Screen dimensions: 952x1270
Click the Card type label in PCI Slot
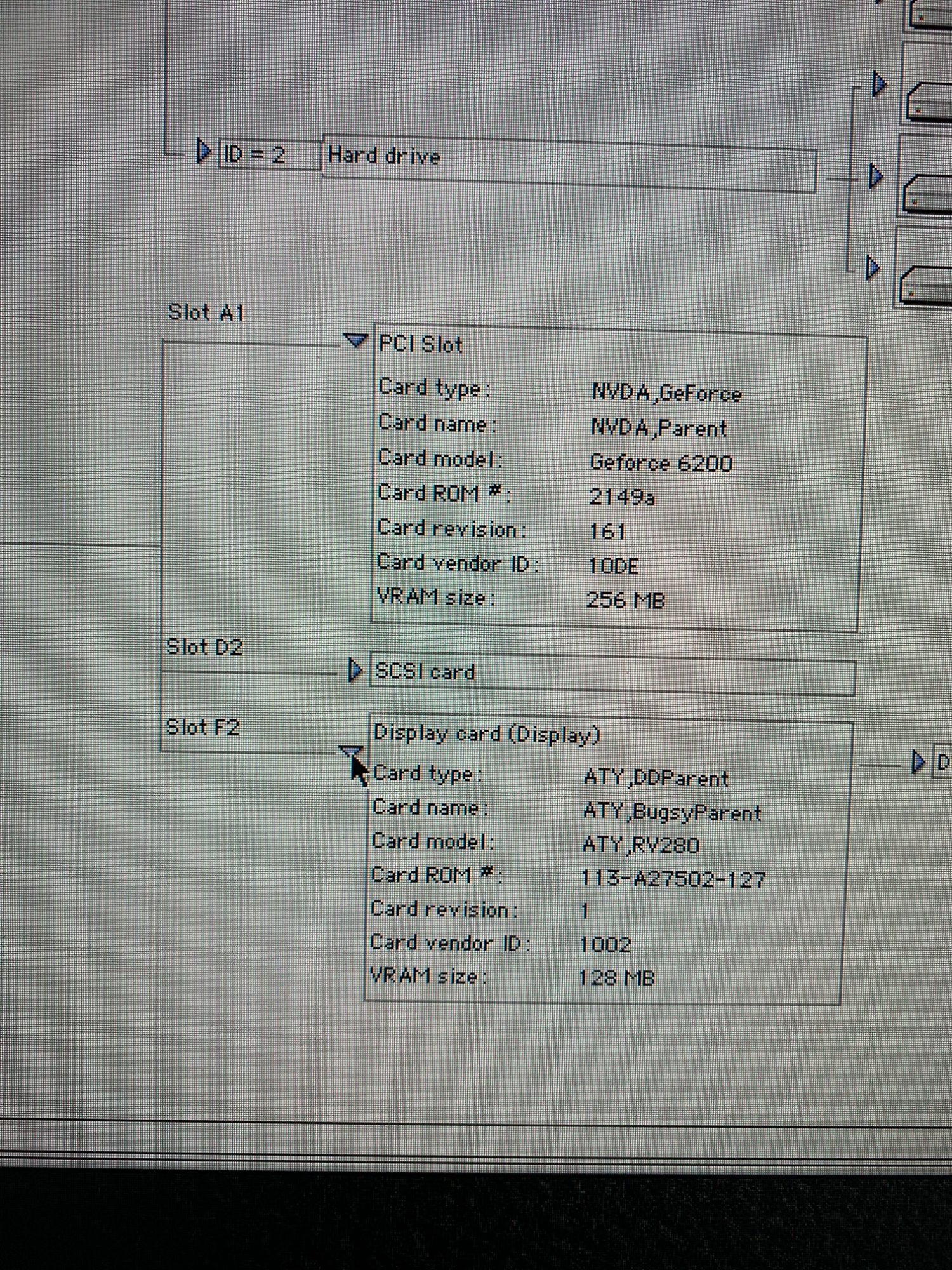pyautogui.click(x=434, y=388)
